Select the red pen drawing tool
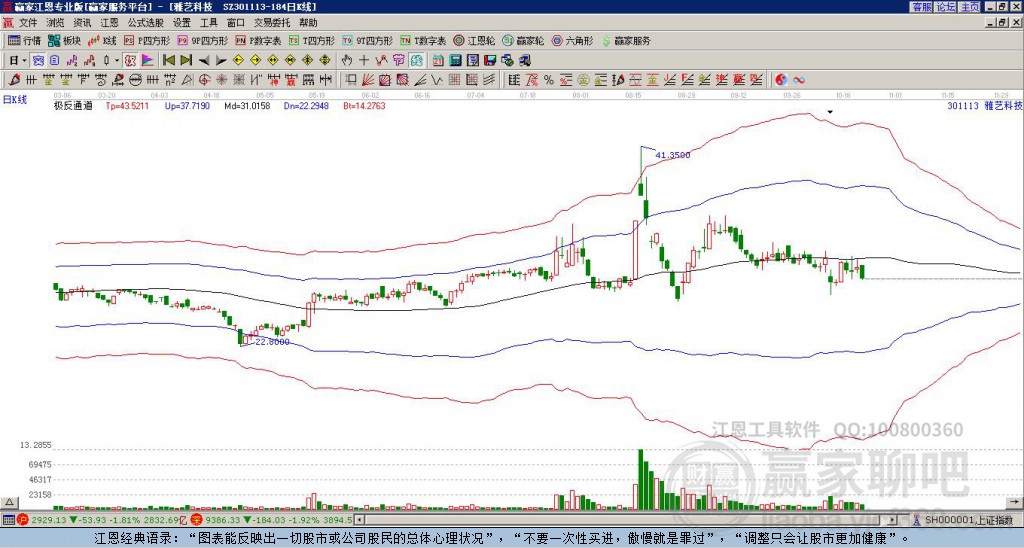 (14, 80)
